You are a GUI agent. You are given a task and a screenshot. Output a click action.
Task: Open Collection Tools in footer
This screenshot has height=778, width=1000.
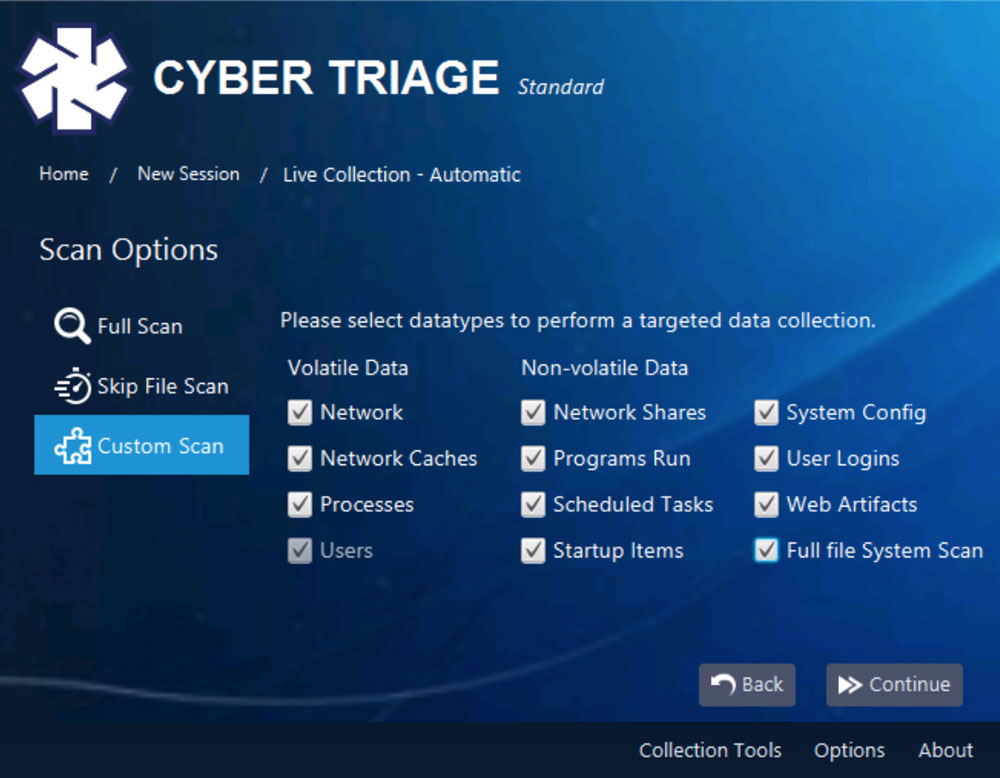coord(710,750)
